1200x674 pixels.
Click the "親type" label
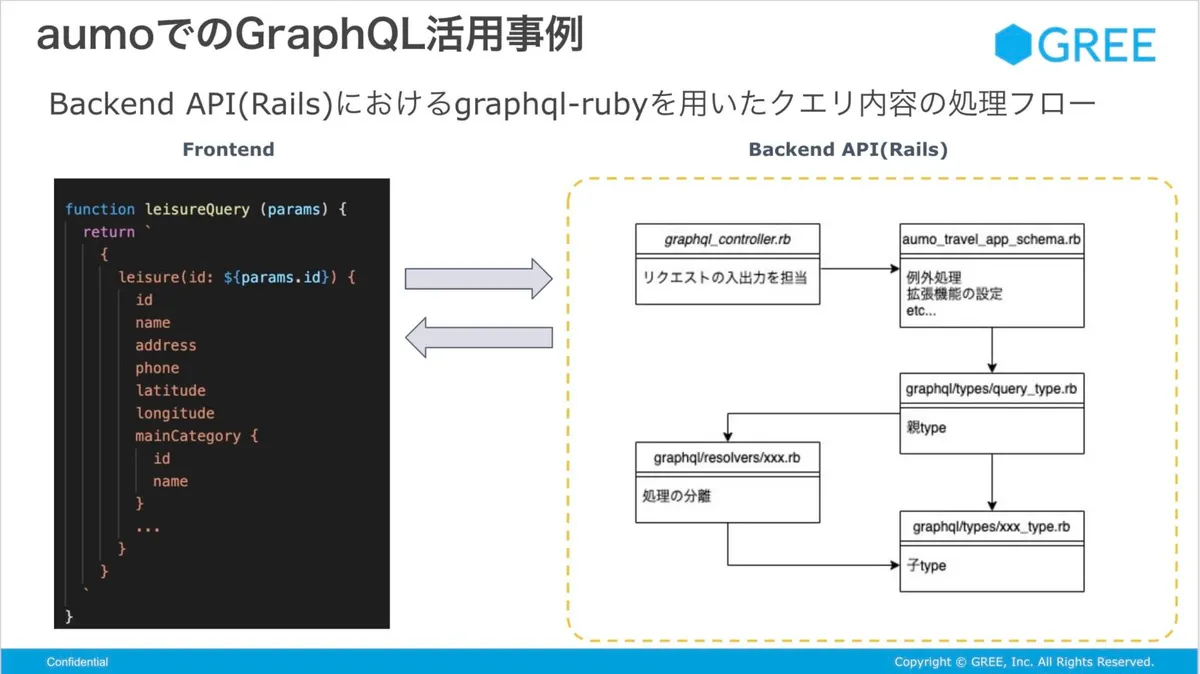click(926, 428)
